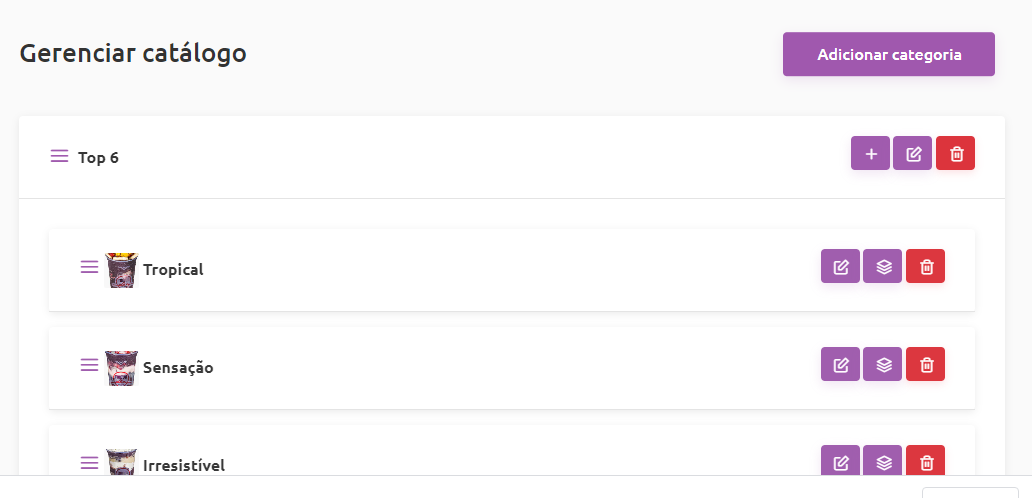Select the Irresistível product name
Screen dimensions: 1032x498
coord(184,466)
